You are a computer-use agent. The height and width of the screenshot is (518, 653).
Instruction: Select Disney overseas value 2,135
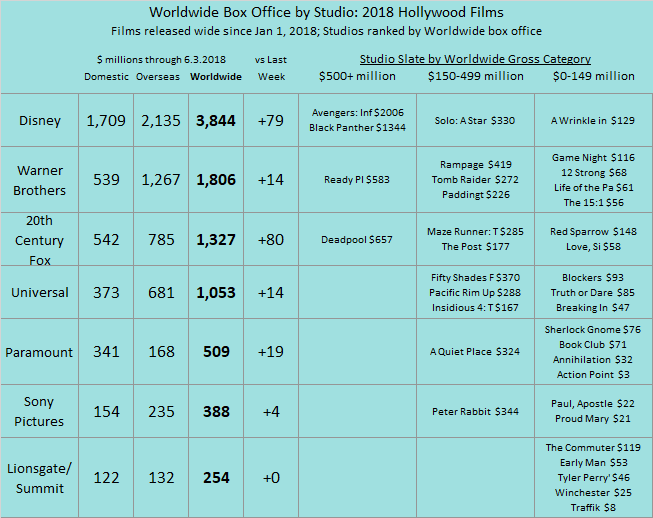(x=161, y=121)
